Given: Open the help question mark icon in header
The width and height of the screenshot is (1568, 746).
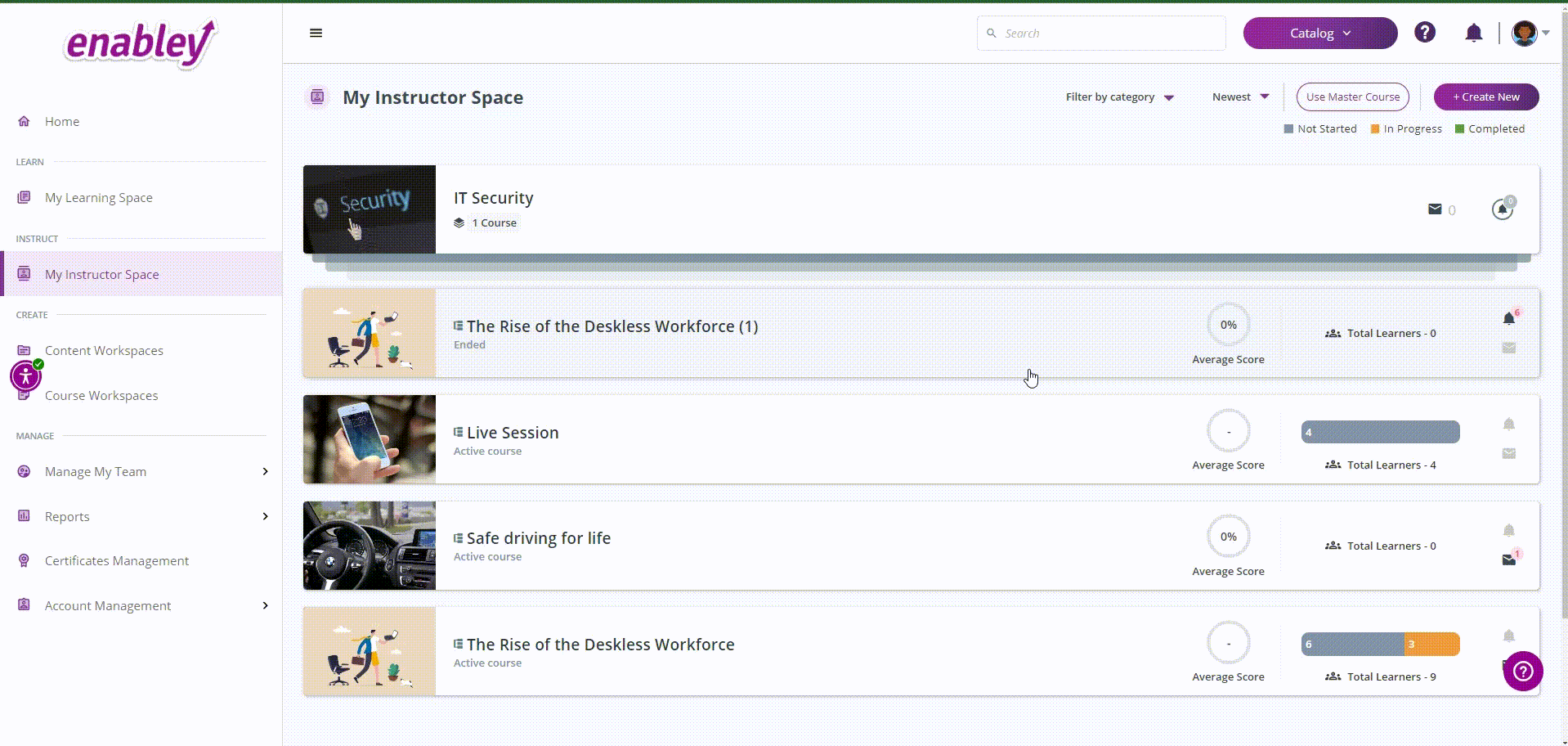Looking at the screenshot, I should (x=1425, y=33).
